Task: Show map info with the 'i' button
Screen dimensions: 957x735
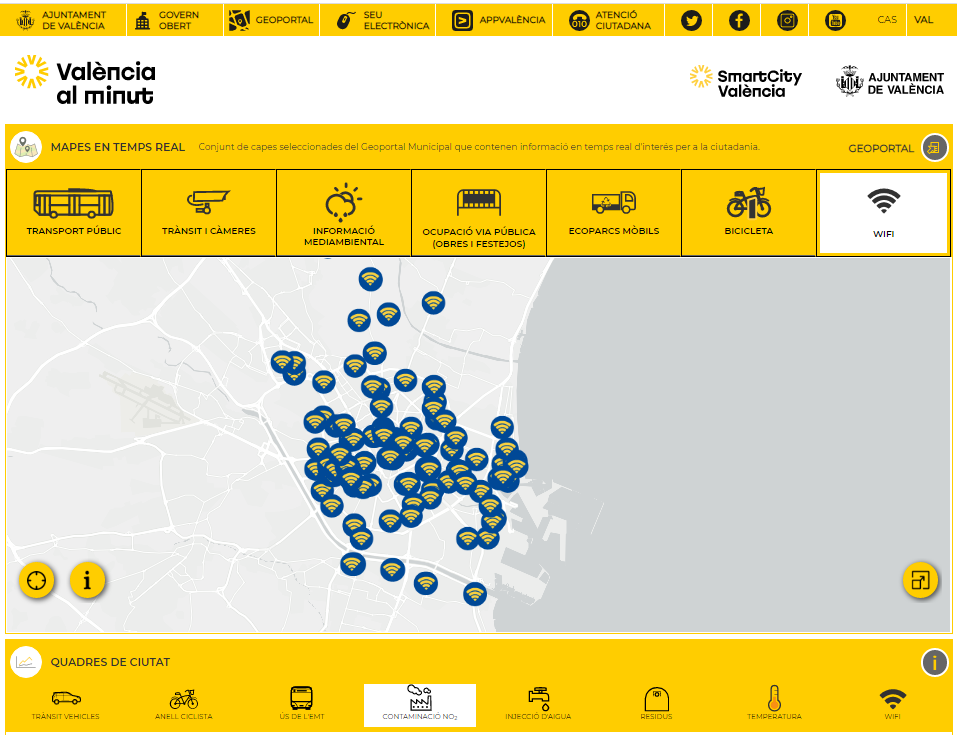Action: pyautogui.click(x=87, y=580)
